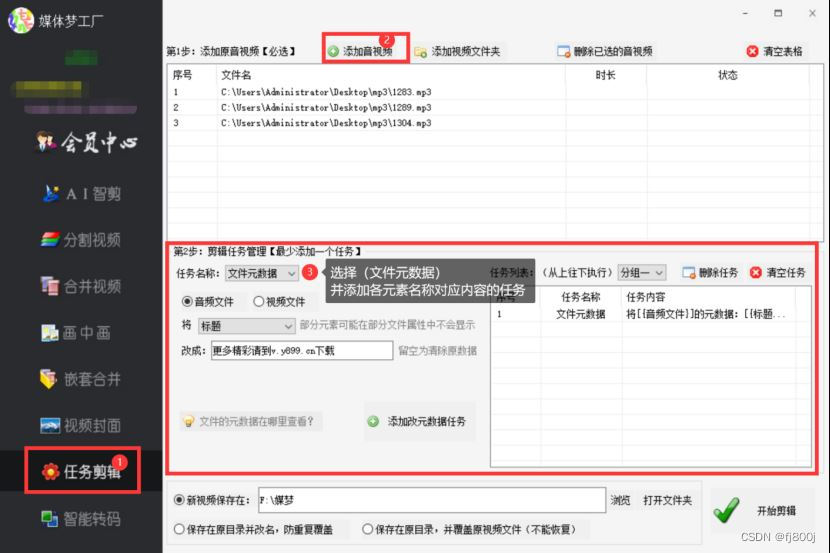This screenshot has width=830, height=553.
Task: Open the 分组一 group dropdown
Action: 642,273
